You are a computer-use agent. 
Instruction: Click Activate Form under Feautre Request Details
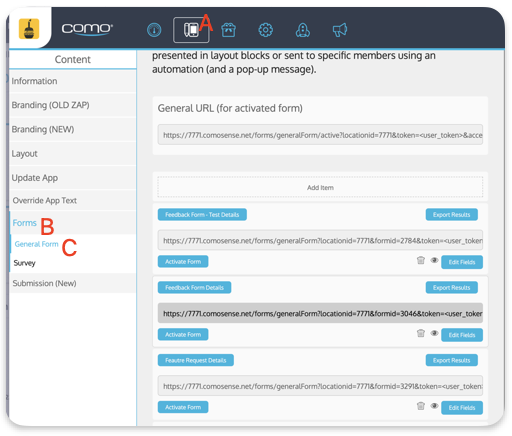[x=183, y=407]
